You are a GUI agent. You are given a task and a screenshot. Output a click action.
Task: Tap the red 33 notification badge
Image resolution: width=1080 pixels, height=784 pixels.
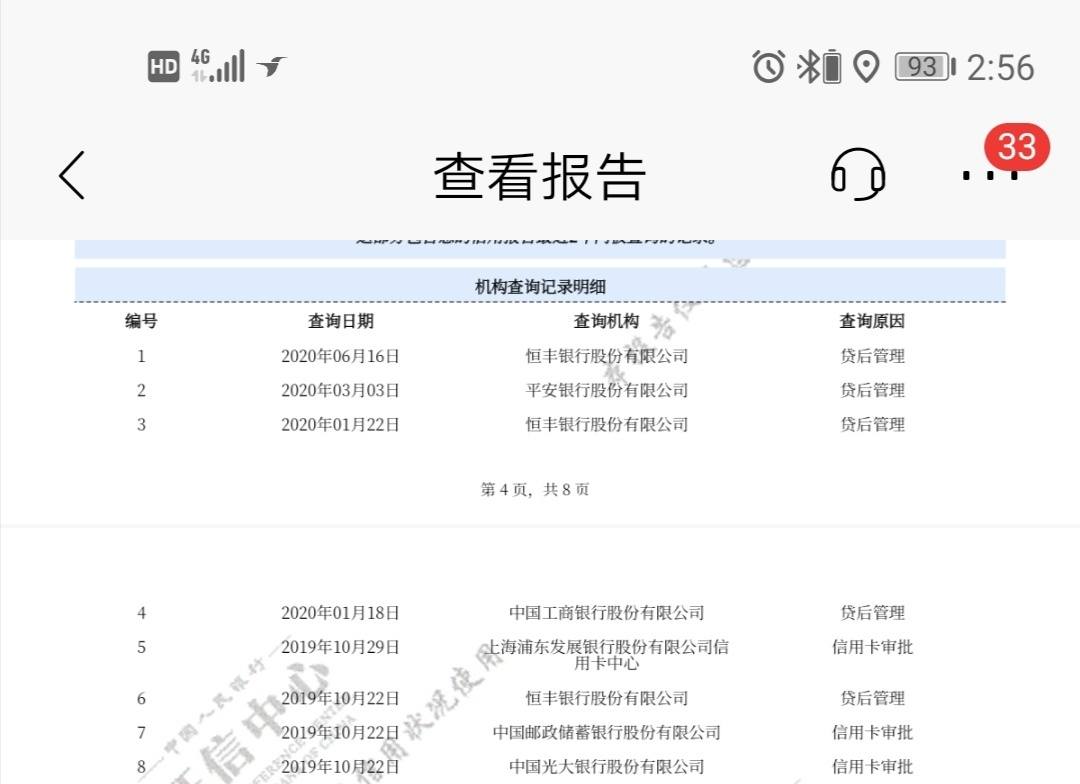point(1017,147)
